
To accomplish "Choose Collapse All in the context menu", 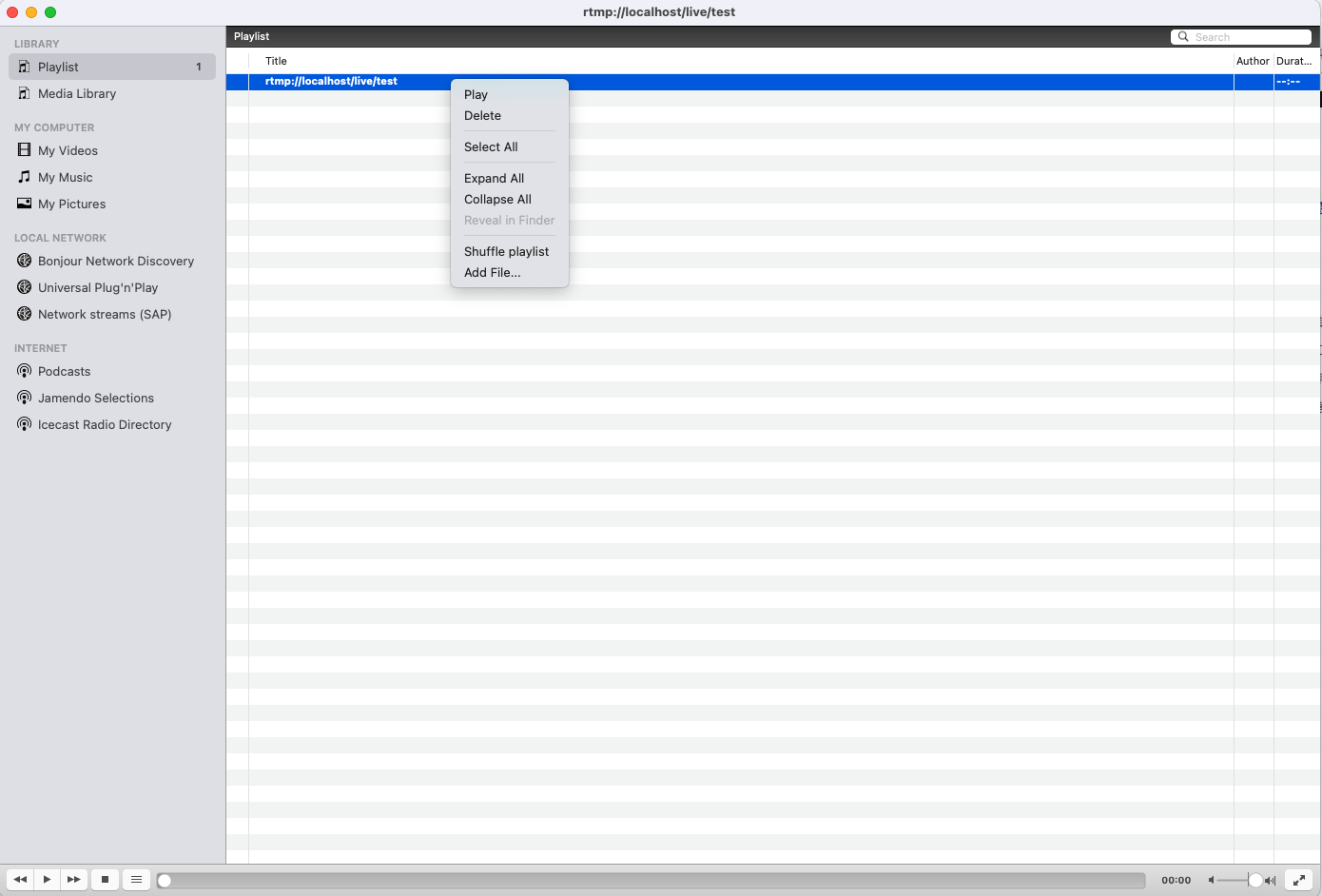I will tap(497, 200).
